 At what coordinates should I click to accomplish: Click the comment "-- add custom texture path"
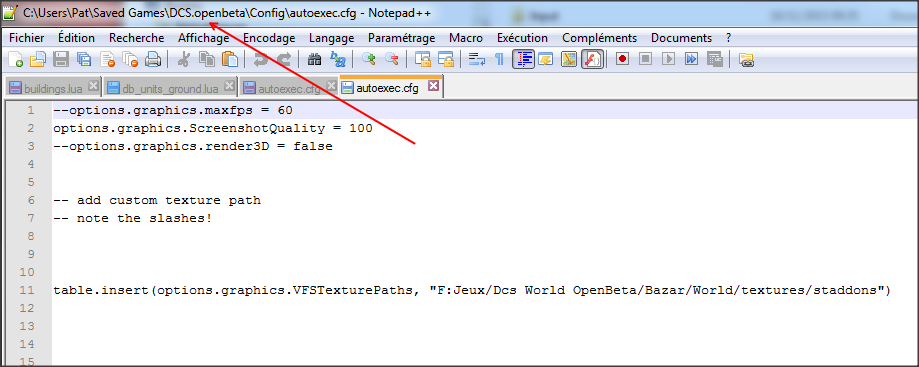[157, 201]
